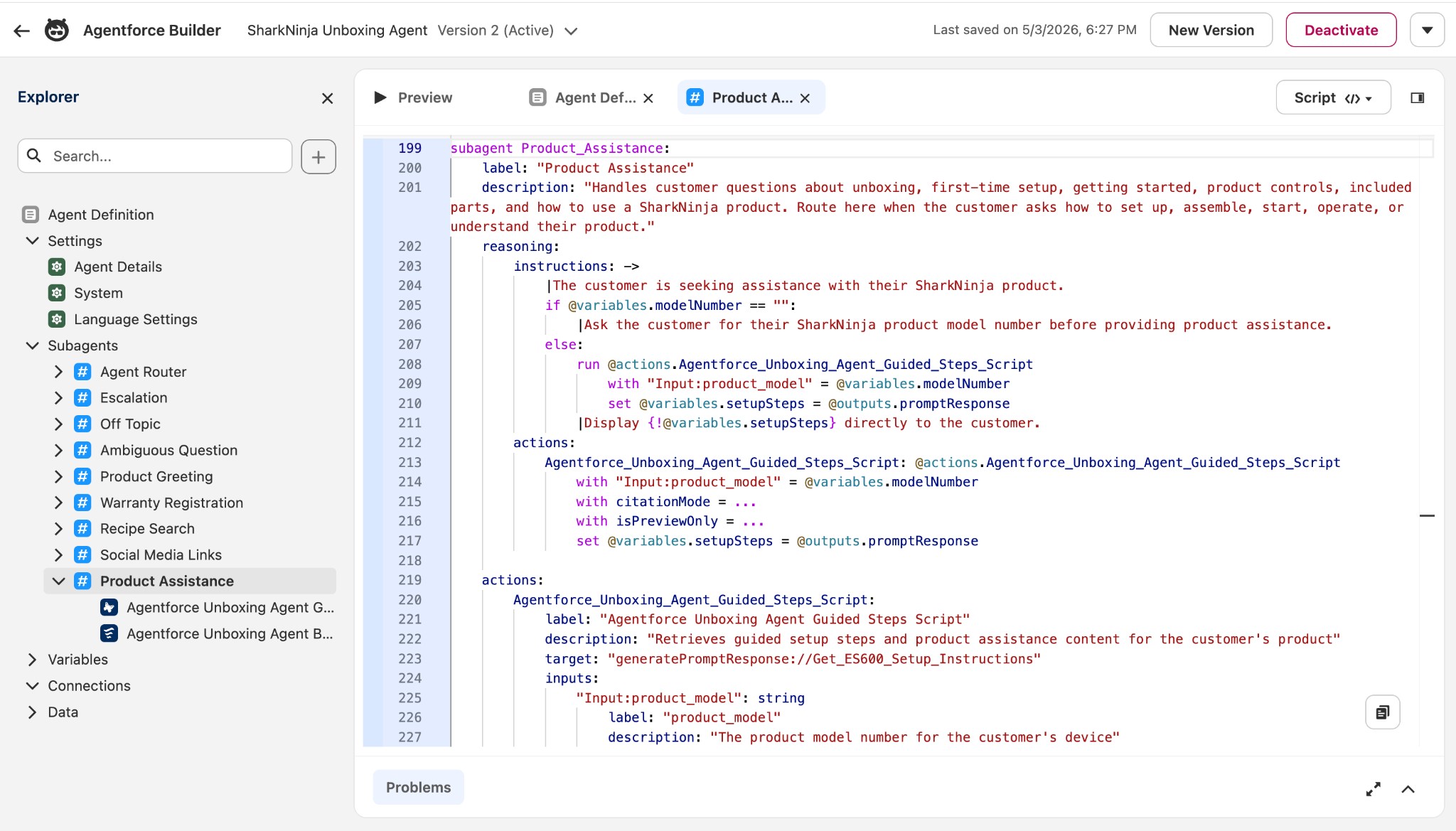Viewport: 1456px width, 831px height.
Task: Expand the Social Media Links subagent
Action: pyautogui.click(x=58, y=554)
